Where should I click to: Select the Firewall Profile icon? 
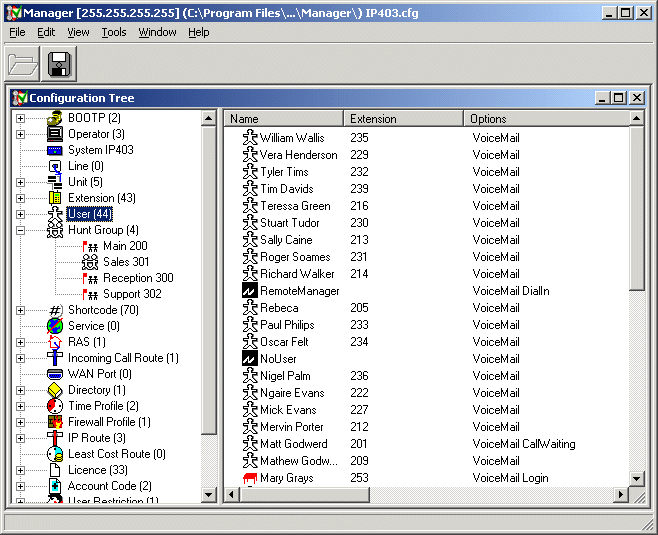tap(55, 422)
